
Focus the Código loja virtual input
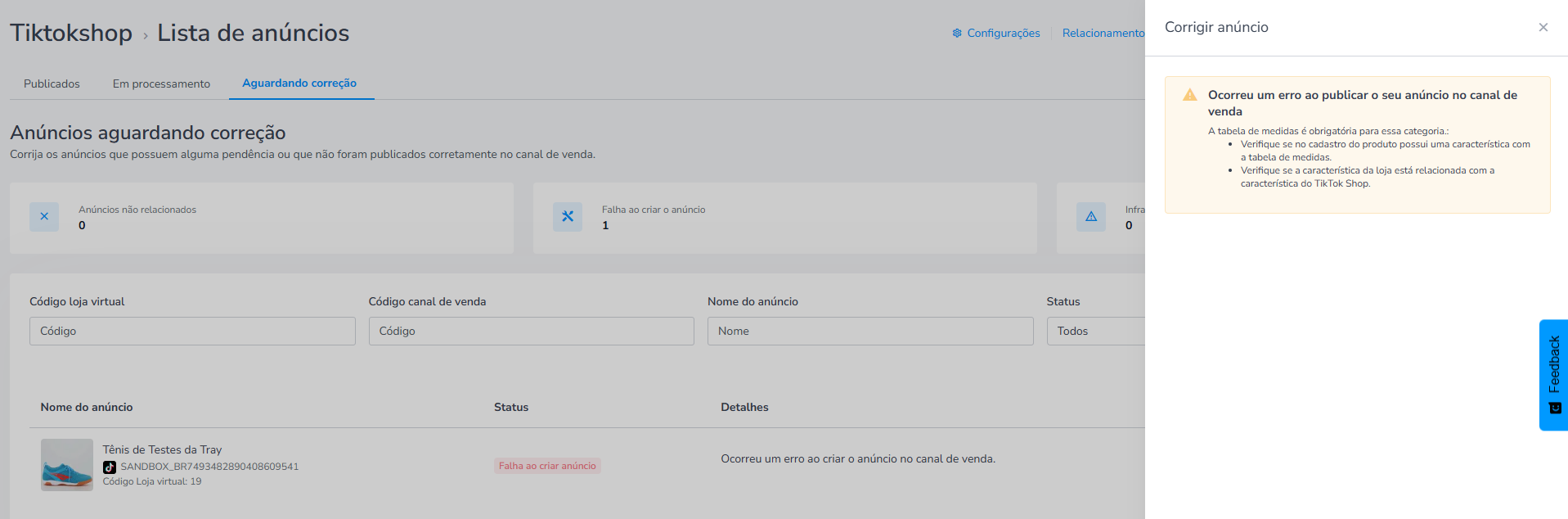(192, 331)
